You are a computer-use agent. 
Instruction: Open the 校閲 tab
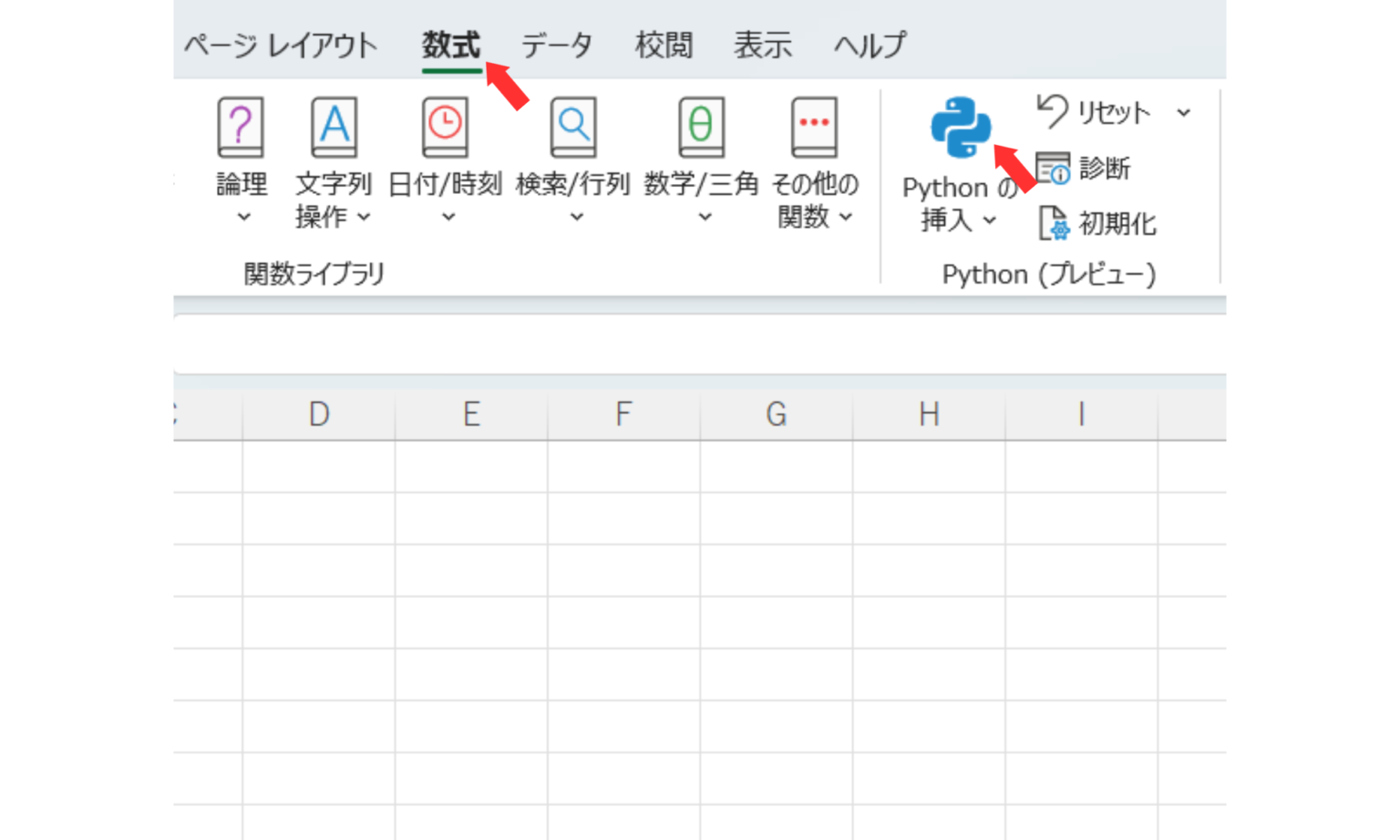click(664, 44)
